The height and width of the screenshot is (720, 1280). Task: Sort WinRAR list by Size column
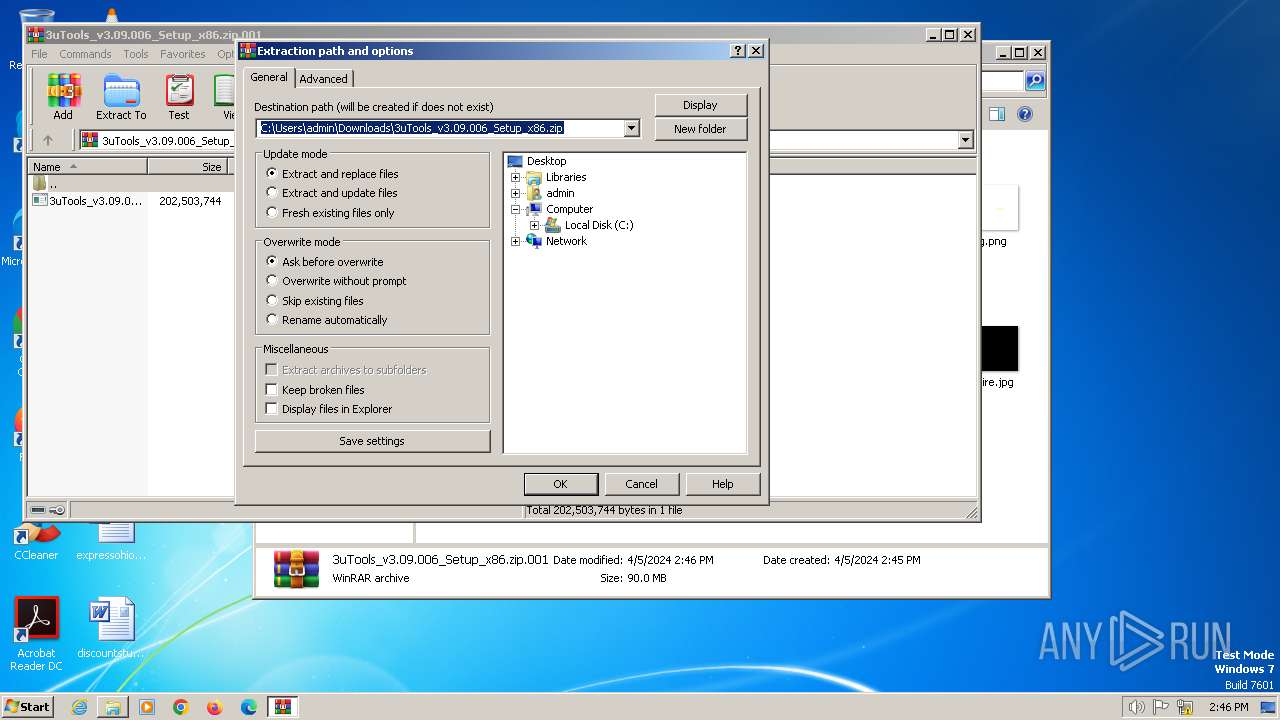point(188,167)
